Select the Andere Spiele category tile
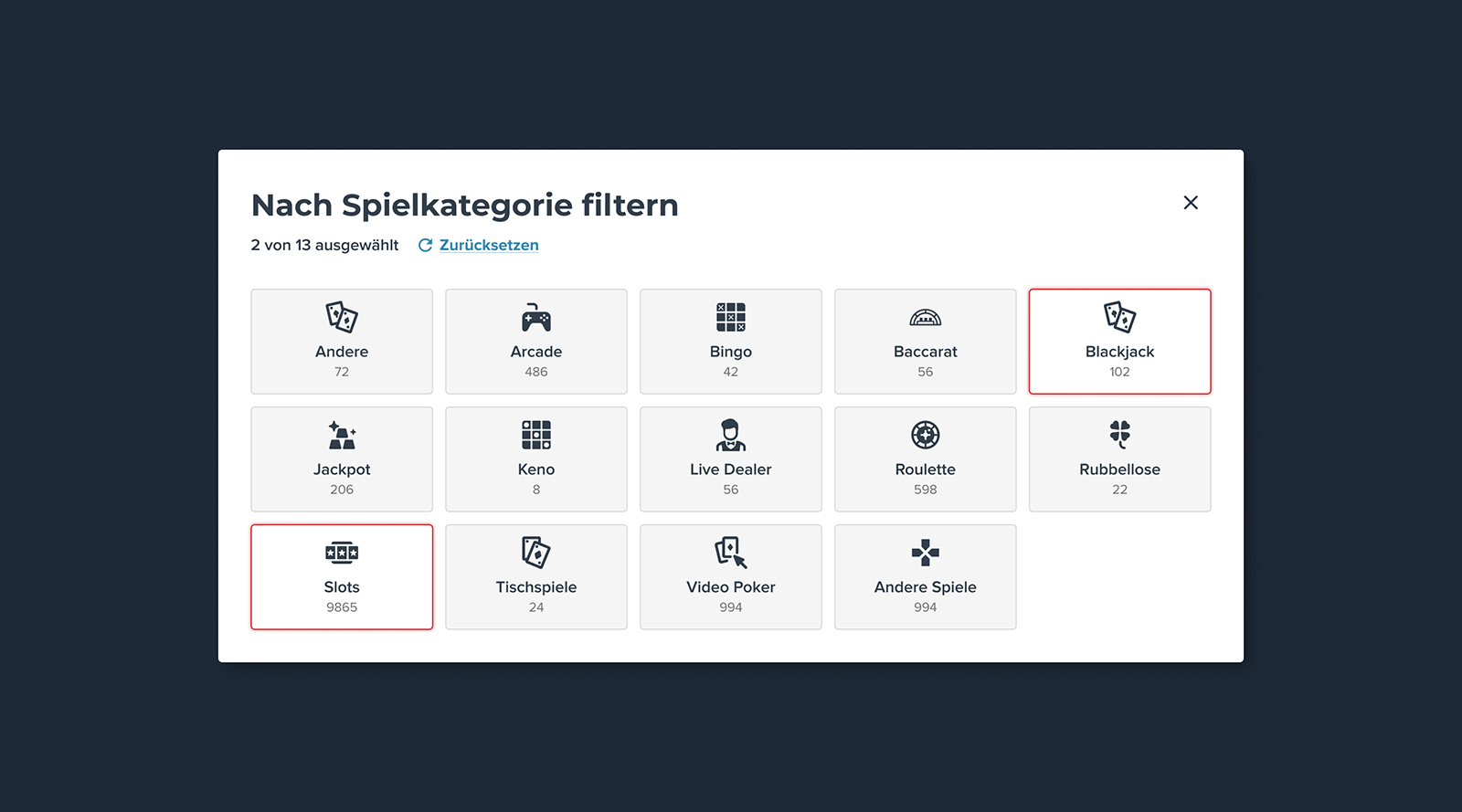 click(x=925, y=576)
